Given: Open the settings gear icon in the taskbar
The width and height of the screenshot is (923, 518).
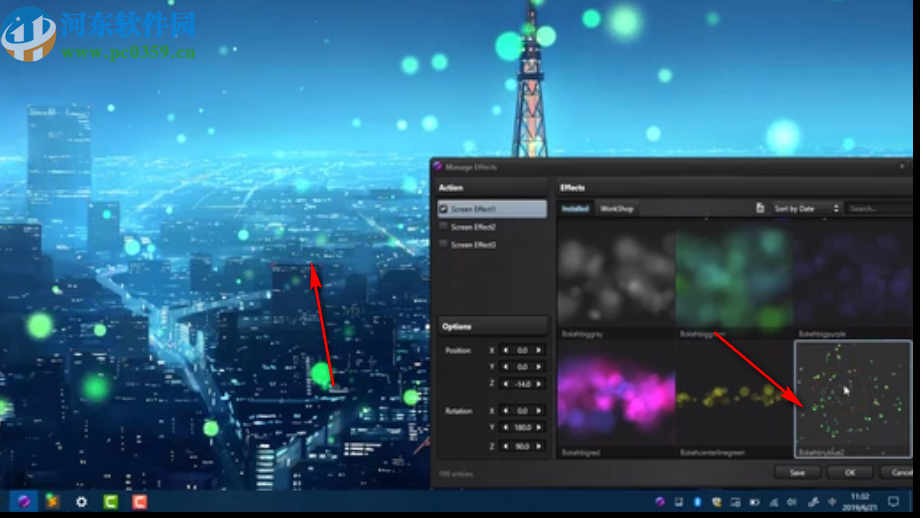Looking at the screenshot, I should [82, 501].
